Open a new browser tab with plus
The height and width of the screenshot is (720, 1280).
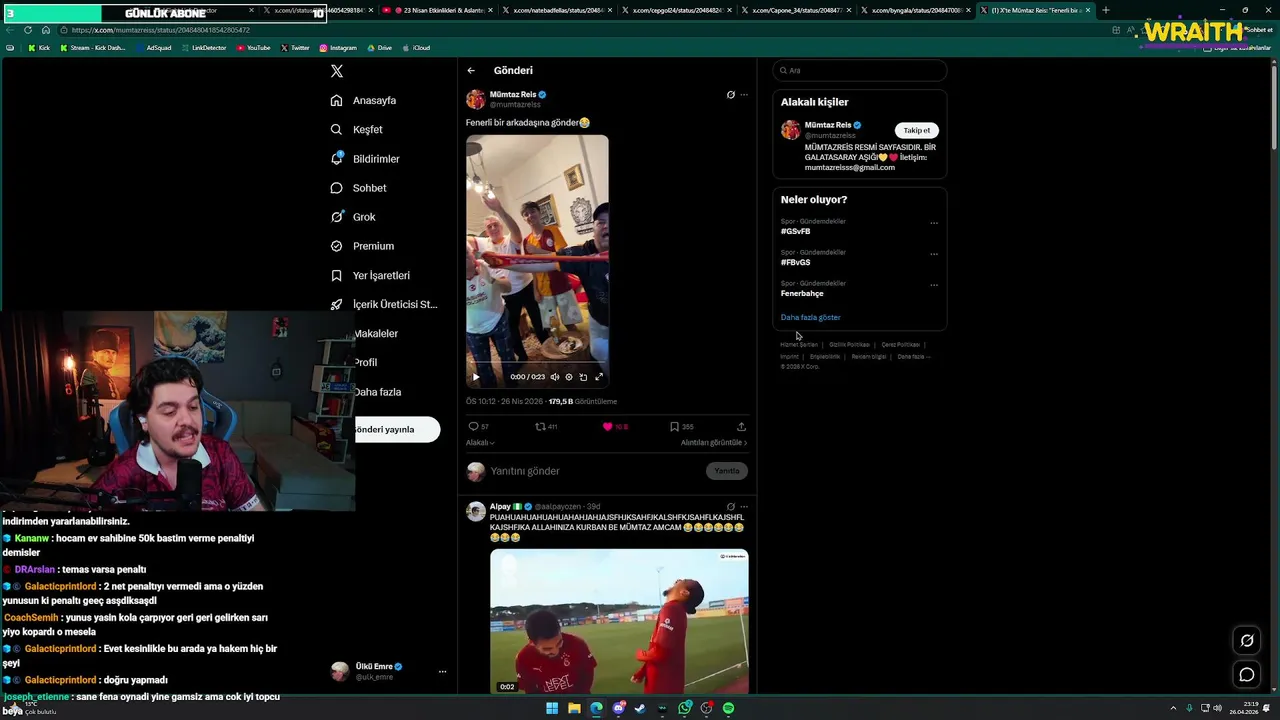click(1105, 10)
